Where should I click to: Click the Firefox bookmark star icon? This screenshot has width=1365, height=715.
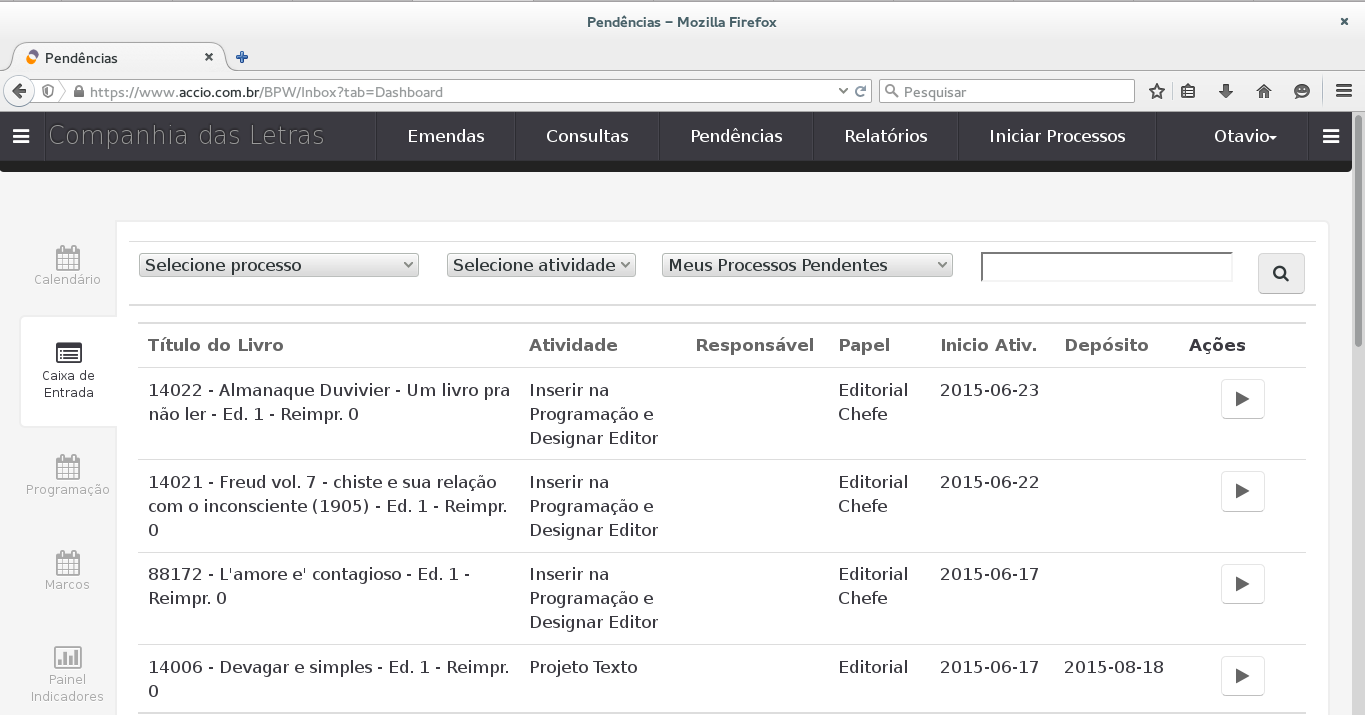1157,92
